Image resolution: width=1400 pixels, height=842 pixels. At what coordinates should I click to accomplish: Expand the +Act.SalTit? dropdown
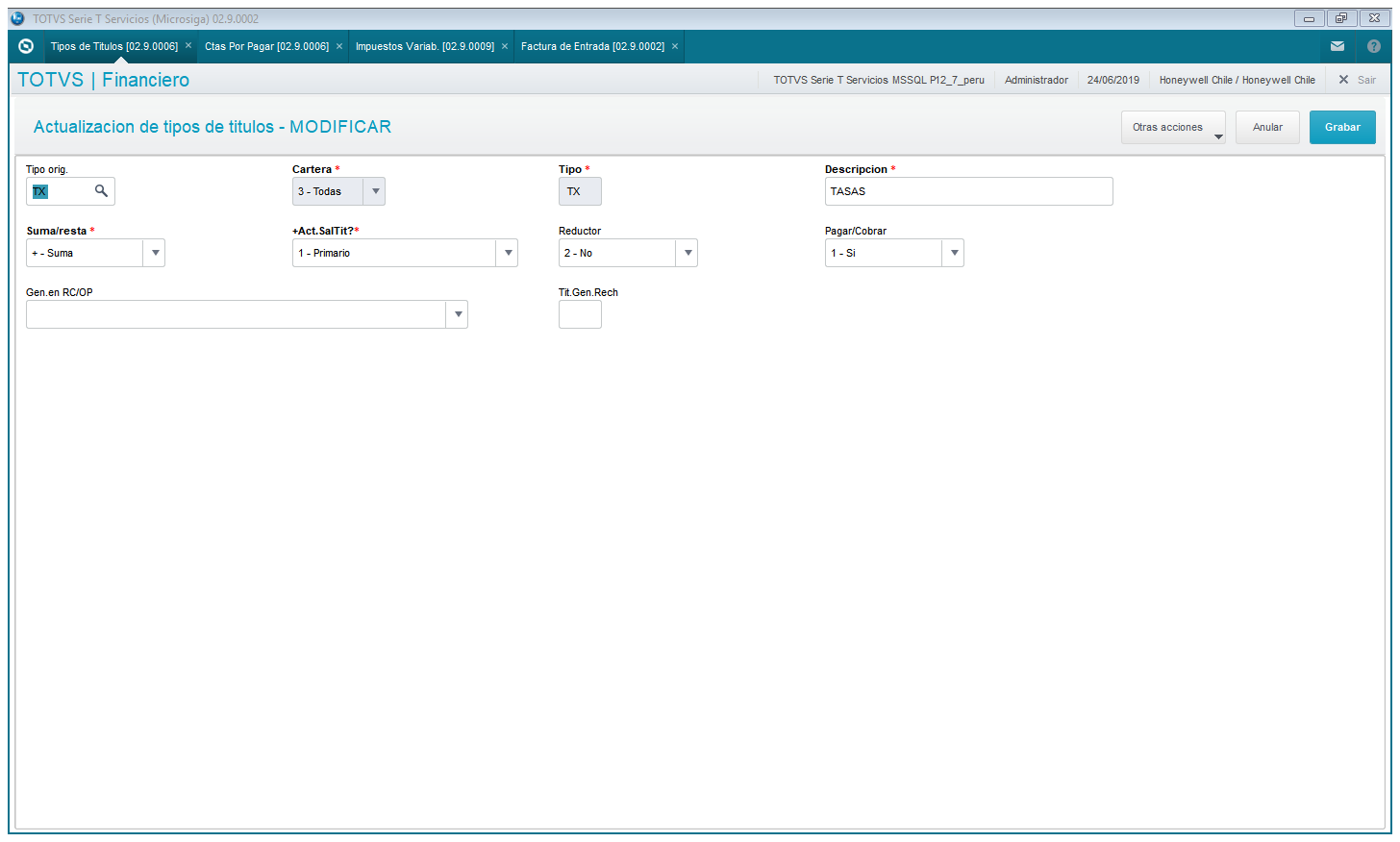[508, 253]
